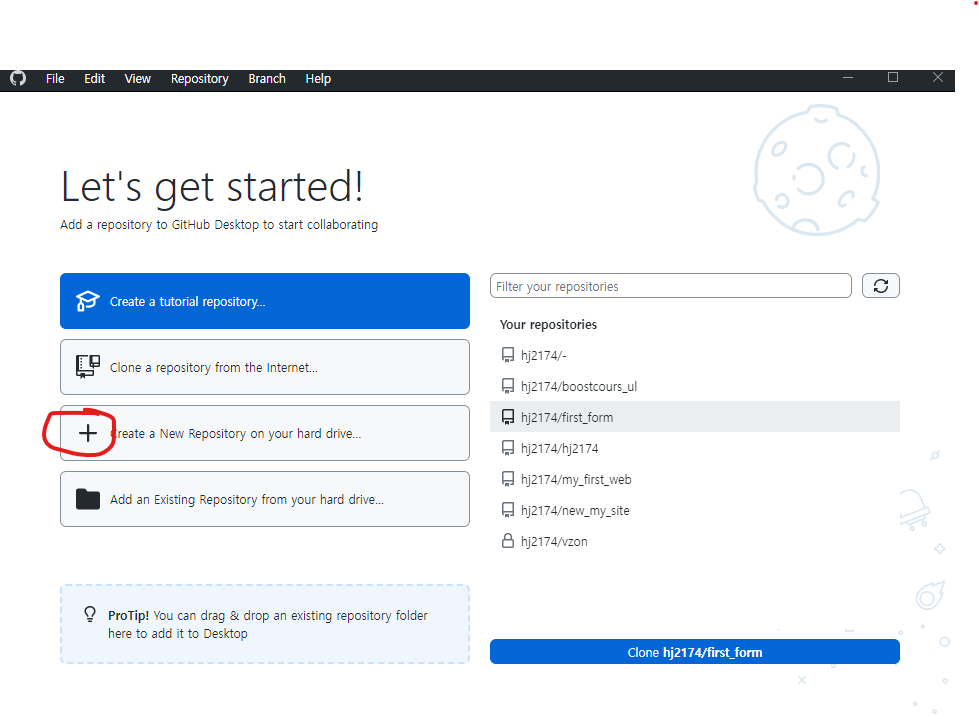The width and height of the screenshot is (979, 719).
Task: Open the Repository menu
Action: (x=200, y=79)
